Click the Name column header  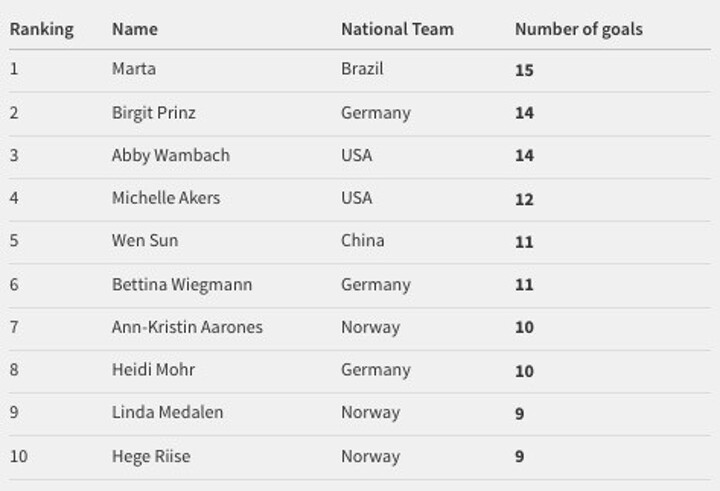[134, 29]
